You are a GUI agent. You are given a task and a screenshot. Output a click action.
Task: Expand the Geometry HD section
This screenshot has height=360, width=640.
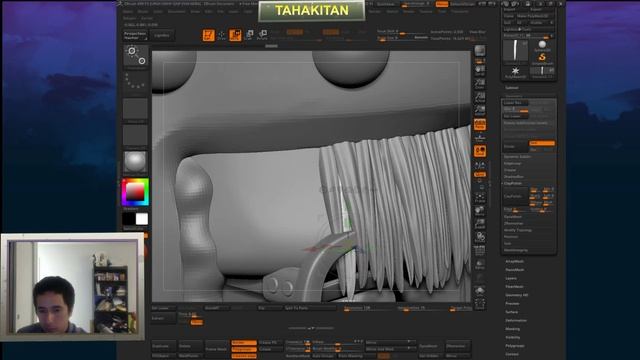coord(516,295)
